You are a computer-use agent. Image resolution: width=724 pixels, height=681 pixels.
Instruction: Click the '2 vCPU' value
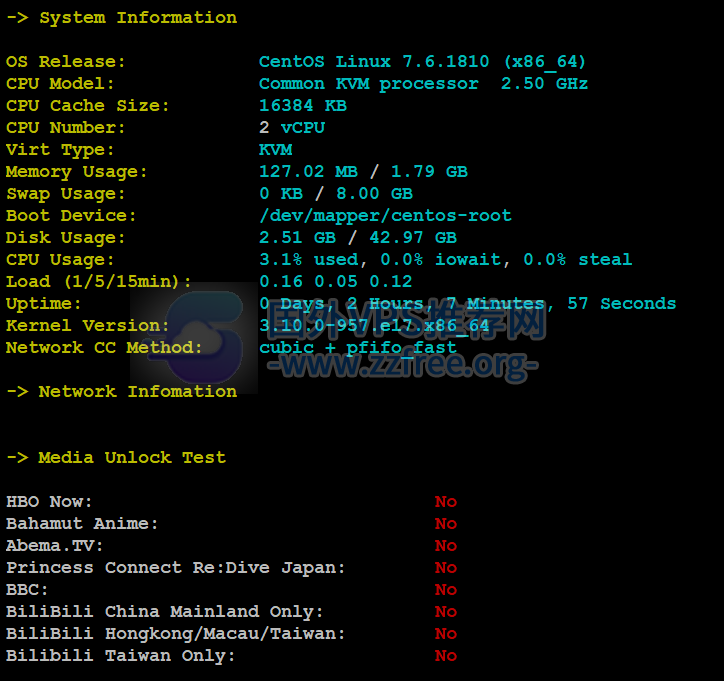coord(292,127)
